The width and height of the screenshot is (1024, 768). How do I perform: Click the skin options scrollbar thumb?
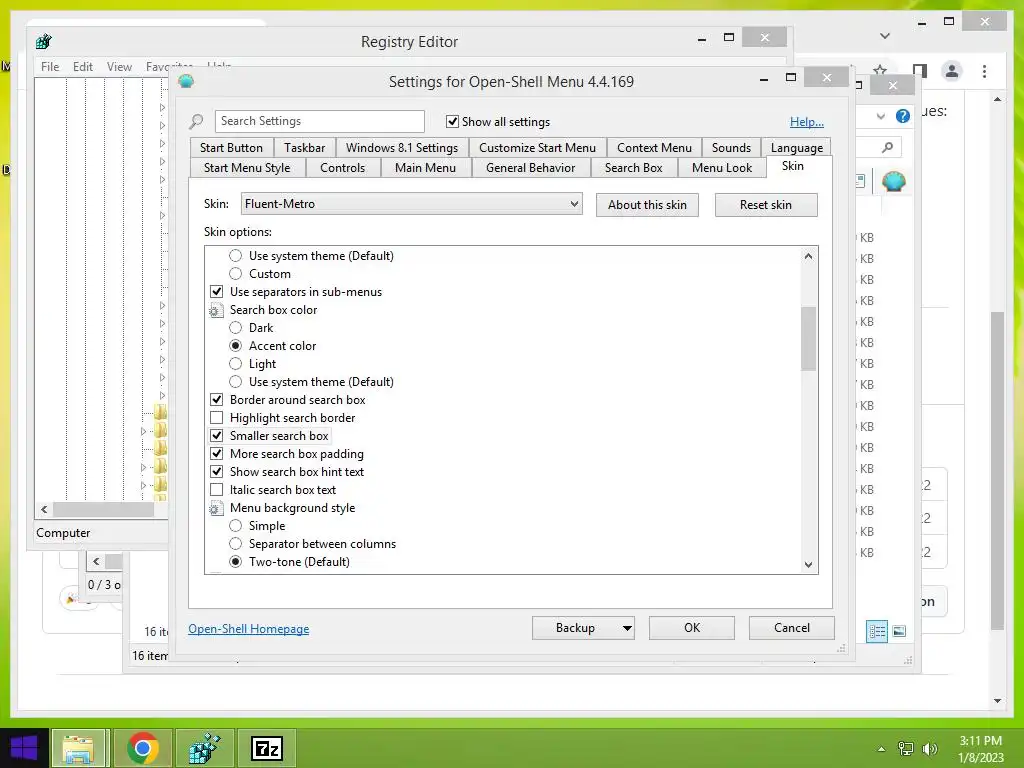pos(808,338)
